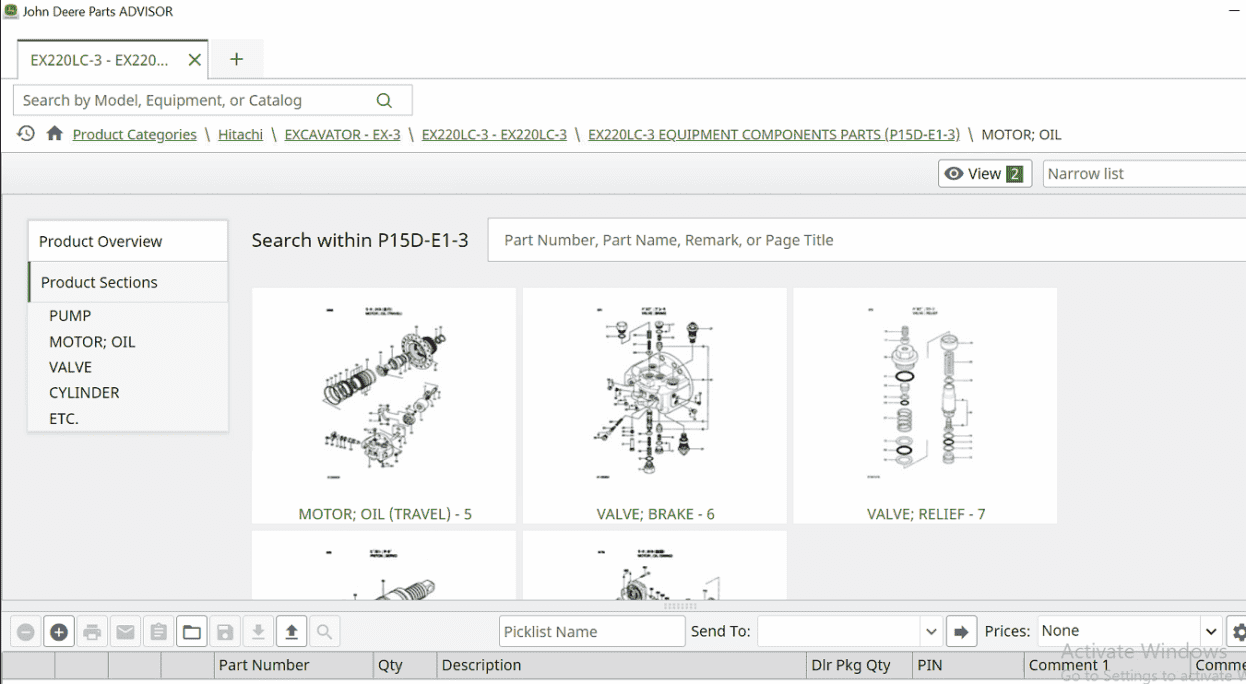
Task: Open MOTOR; OIL (TRAVEL) - 5 link
Action: pyautogui.click(x=385, y=514)
